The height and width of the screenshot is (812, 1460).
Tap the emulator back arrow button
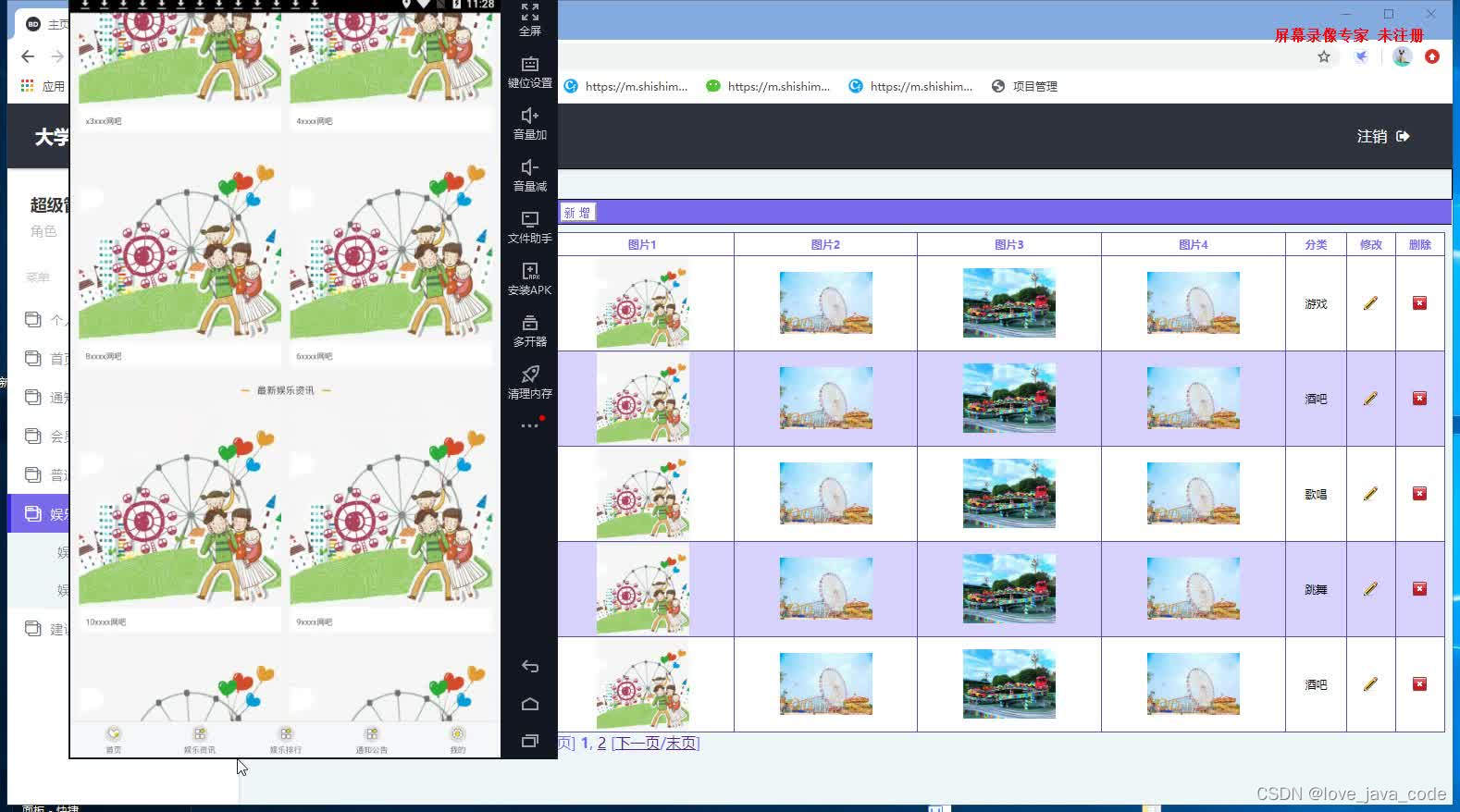tap(529, 666)
